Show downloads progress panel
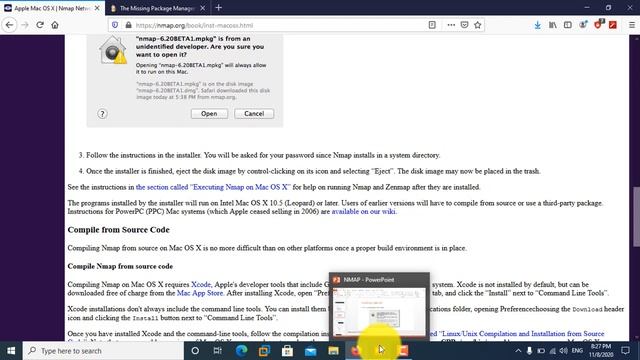 (x=538, y=25)
